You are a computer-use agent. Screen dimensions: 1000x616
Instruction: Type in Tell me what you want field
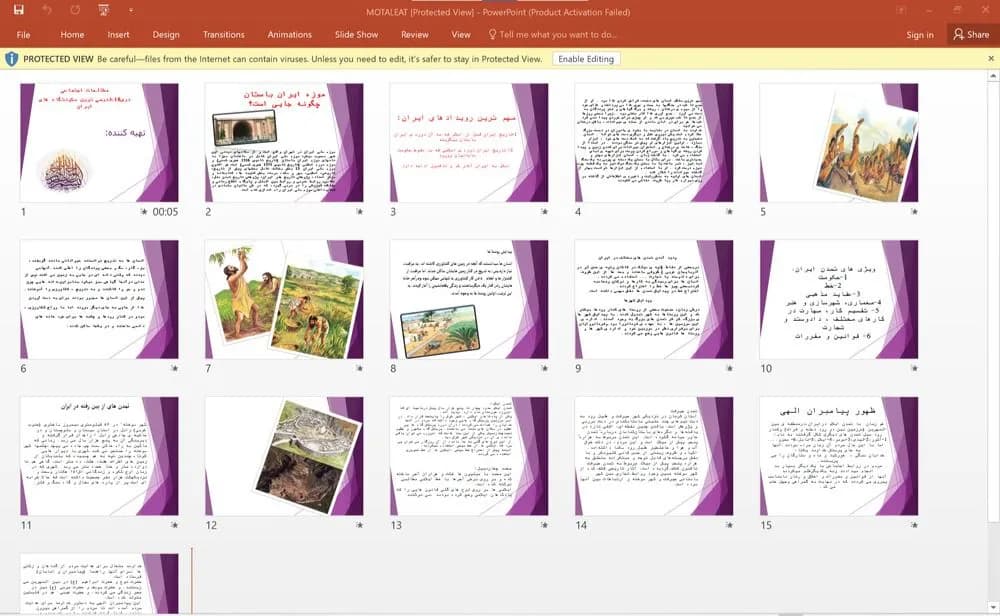[x=558, y=34]
